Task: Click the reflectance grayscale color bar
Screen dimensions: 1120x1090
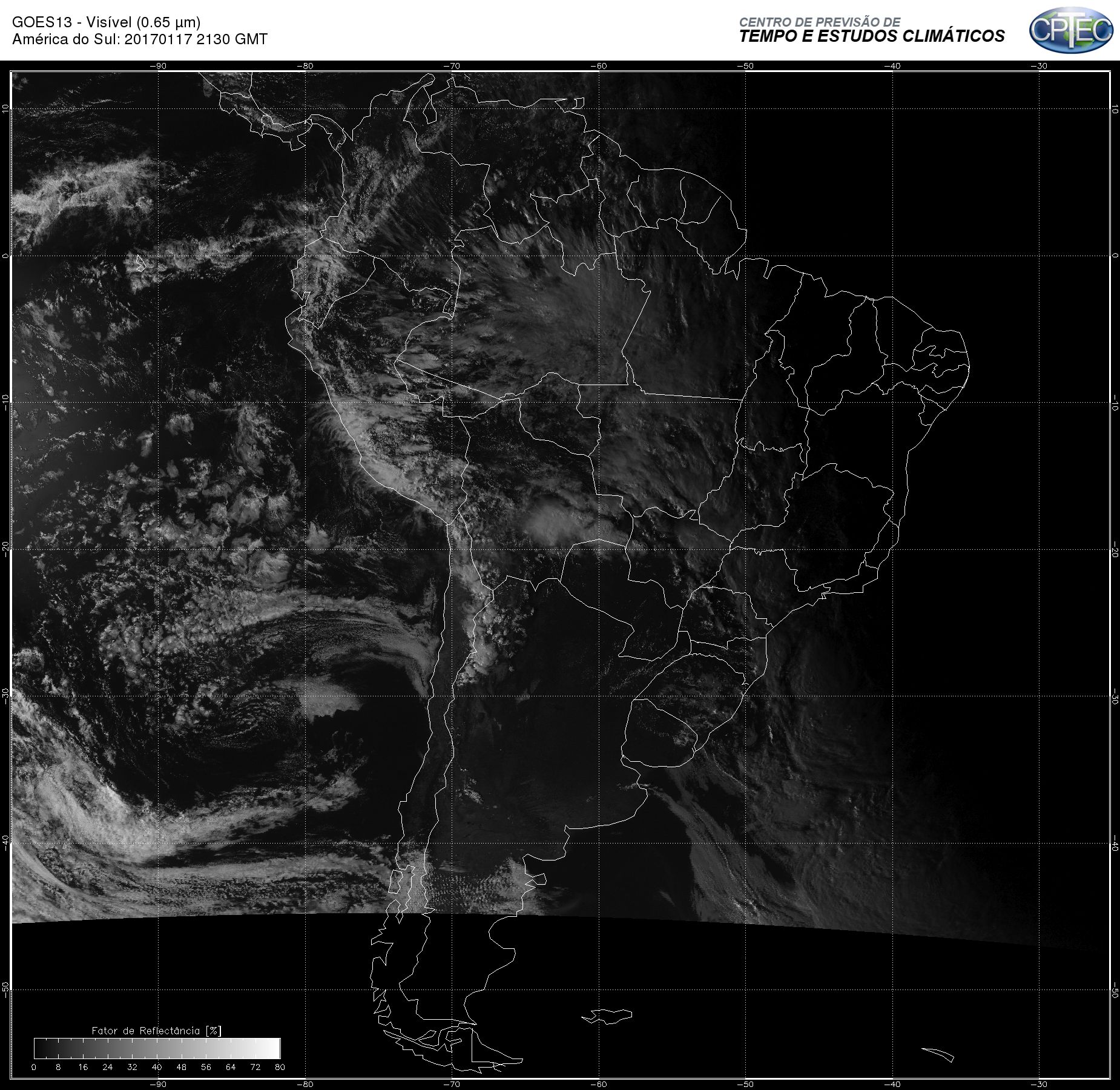Action: click(157, 1048)
